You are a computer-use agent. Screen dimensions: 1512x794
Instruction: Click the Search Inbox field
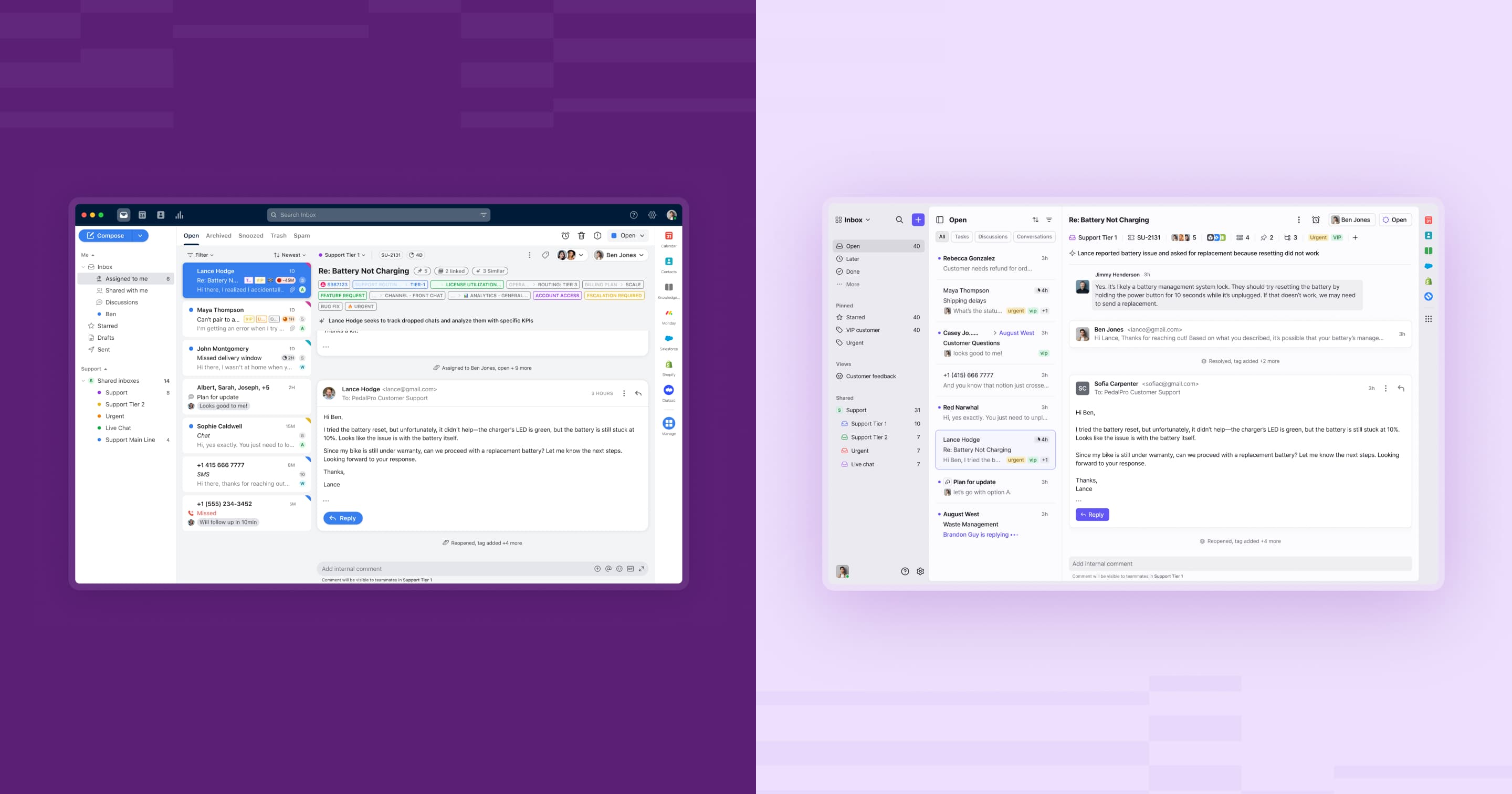click(x=379, y=215)
